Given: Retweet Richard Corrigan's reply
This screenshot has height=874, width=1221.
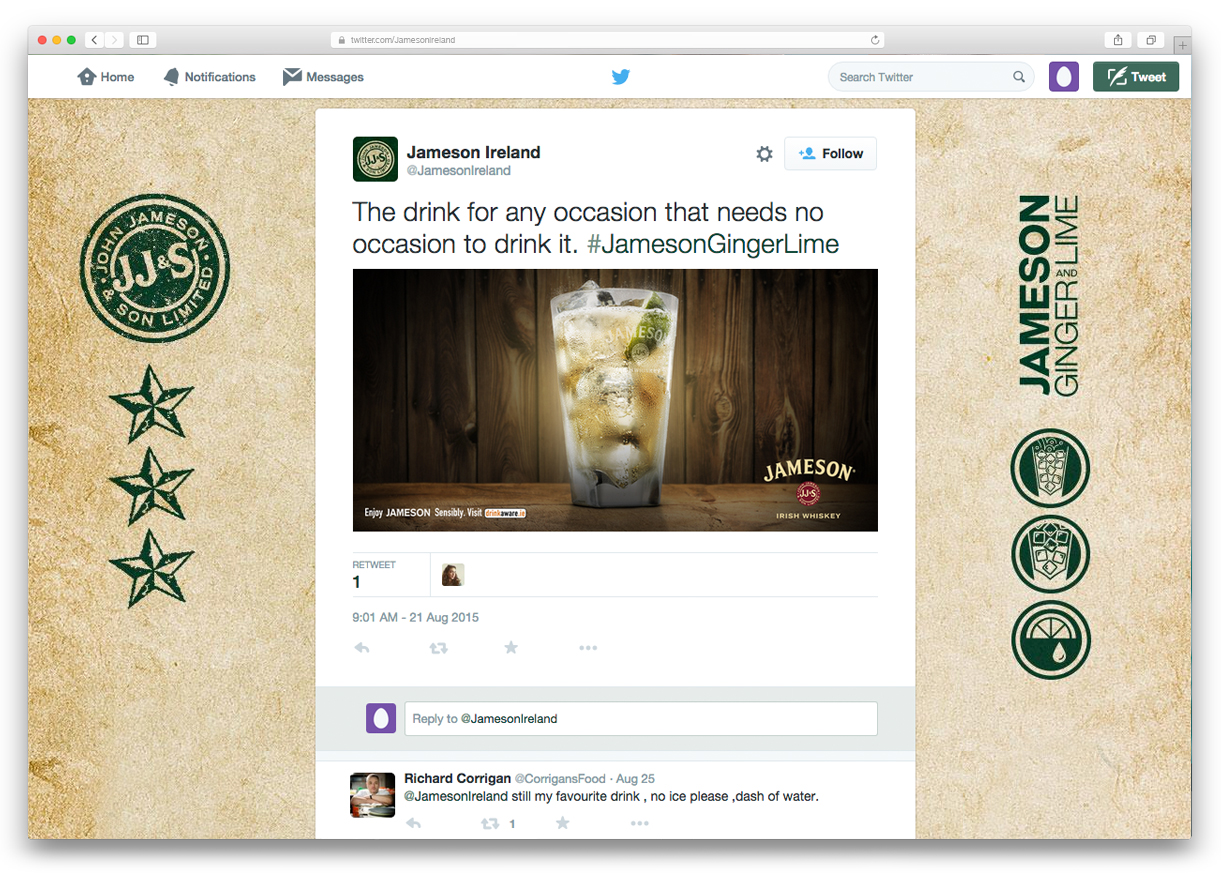Looking at the screenshot, I should [490, 824].
